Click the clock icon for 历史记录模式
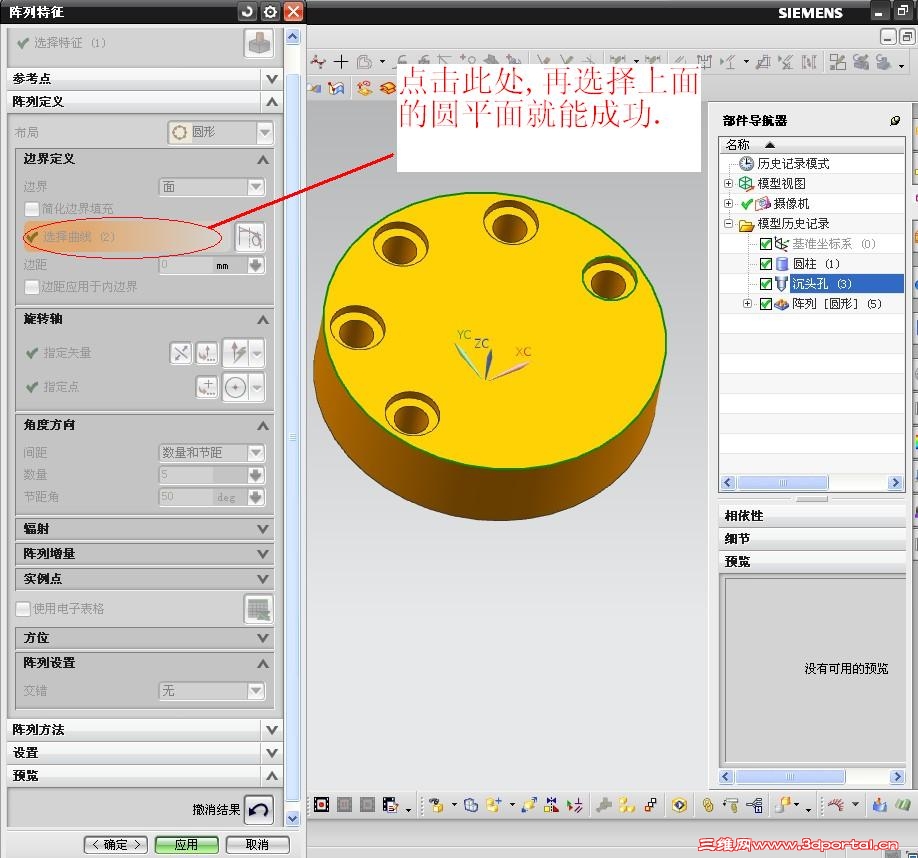Screen dimensions: 918x858 tap(746, 164)
